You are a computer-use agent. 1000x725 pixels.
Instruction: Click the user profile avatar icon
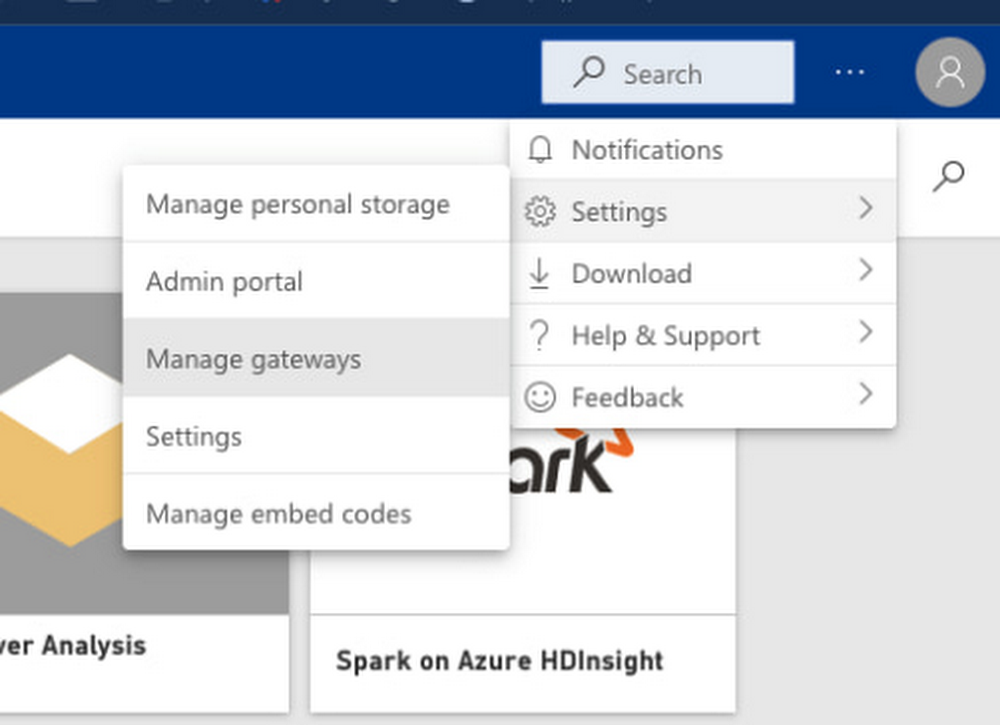949,73
